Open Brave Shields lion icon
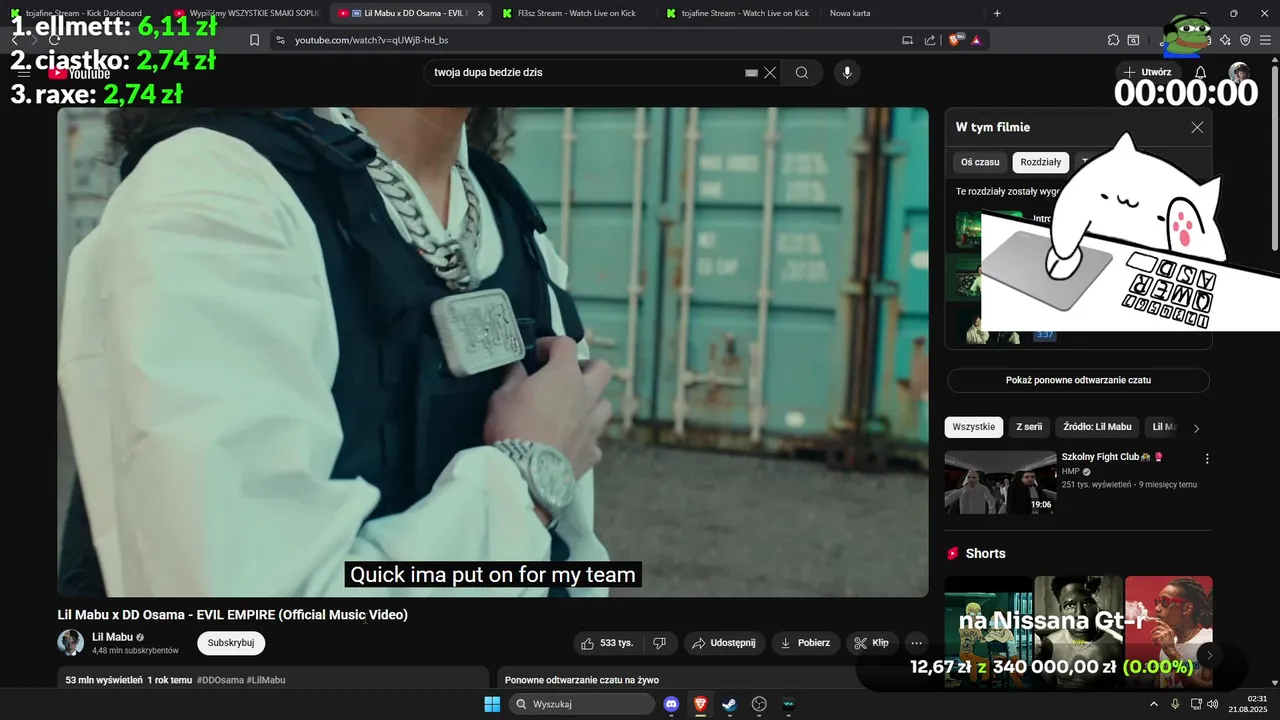1280x720 pixels. click(955, 40)
